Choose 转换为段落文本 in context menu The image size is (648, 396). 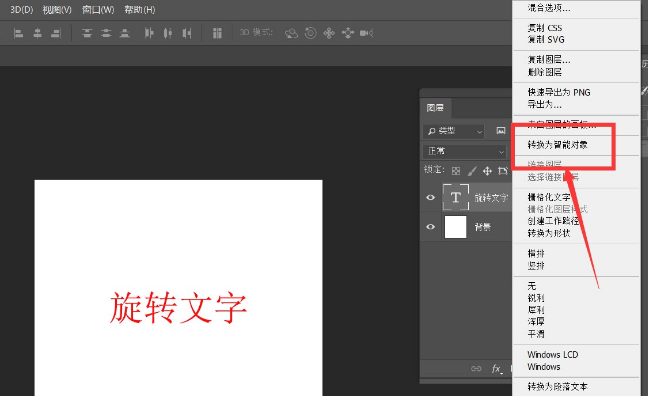tap(557, 386)
